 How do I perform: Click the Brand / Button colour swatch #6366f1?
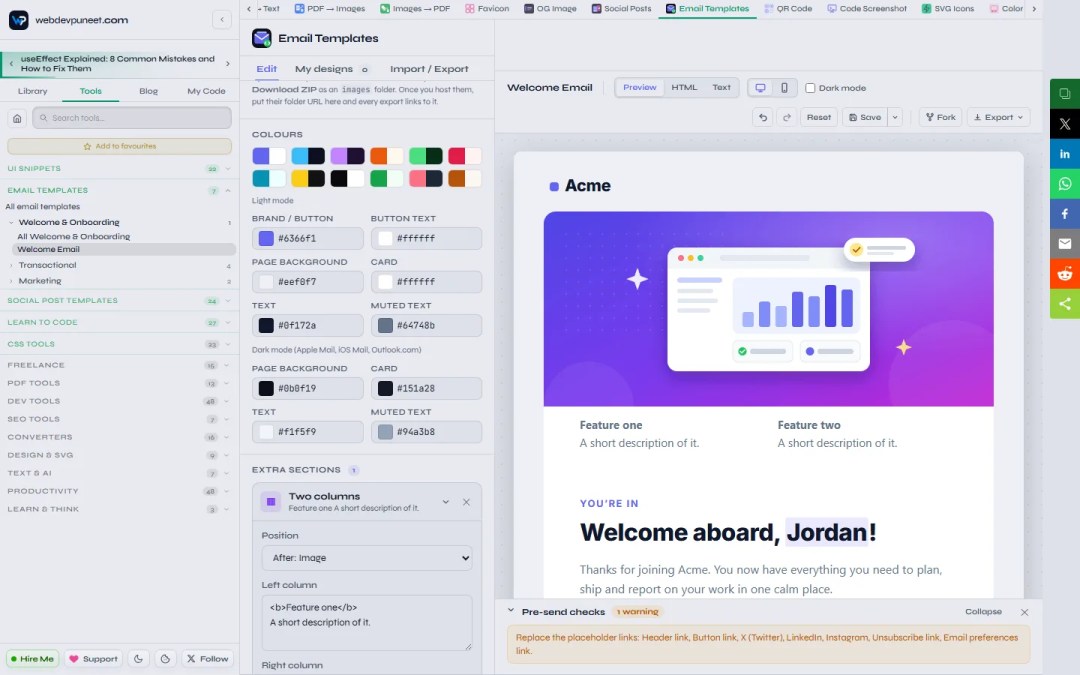pyautogui.click(x=266, y=238)
